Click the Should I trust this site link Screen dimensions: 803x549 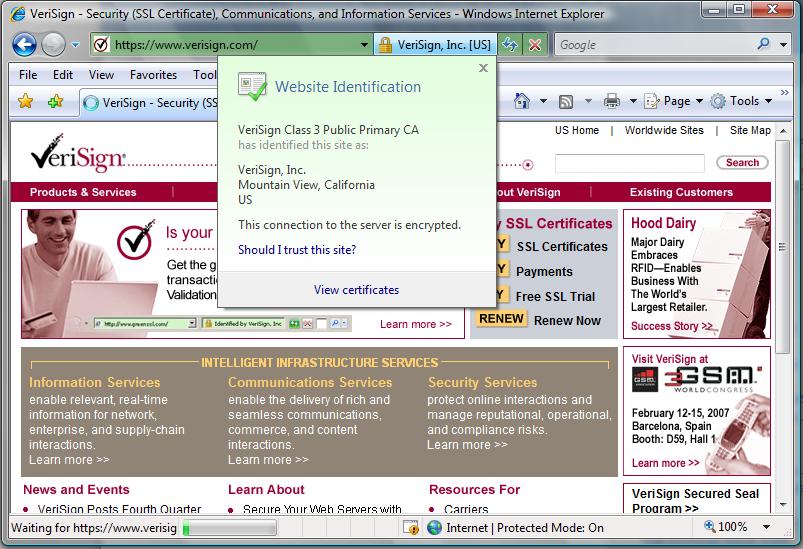tap(297, 249)
